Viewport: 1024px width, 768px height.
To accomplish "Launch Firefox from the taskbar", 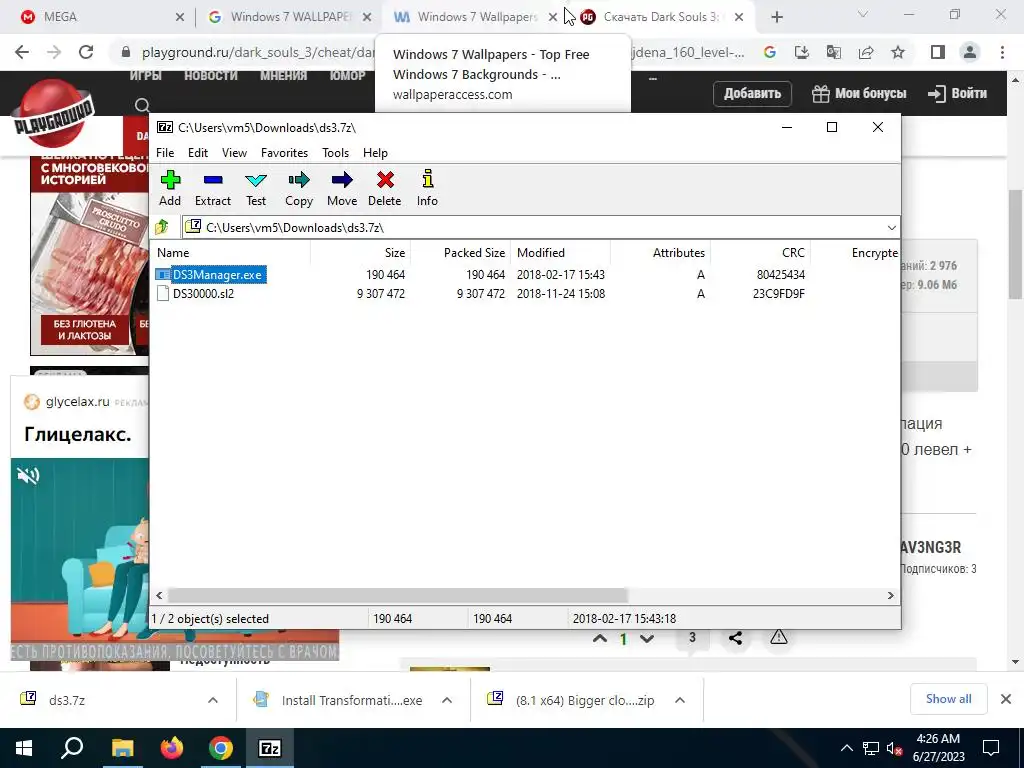I will 172,748.
